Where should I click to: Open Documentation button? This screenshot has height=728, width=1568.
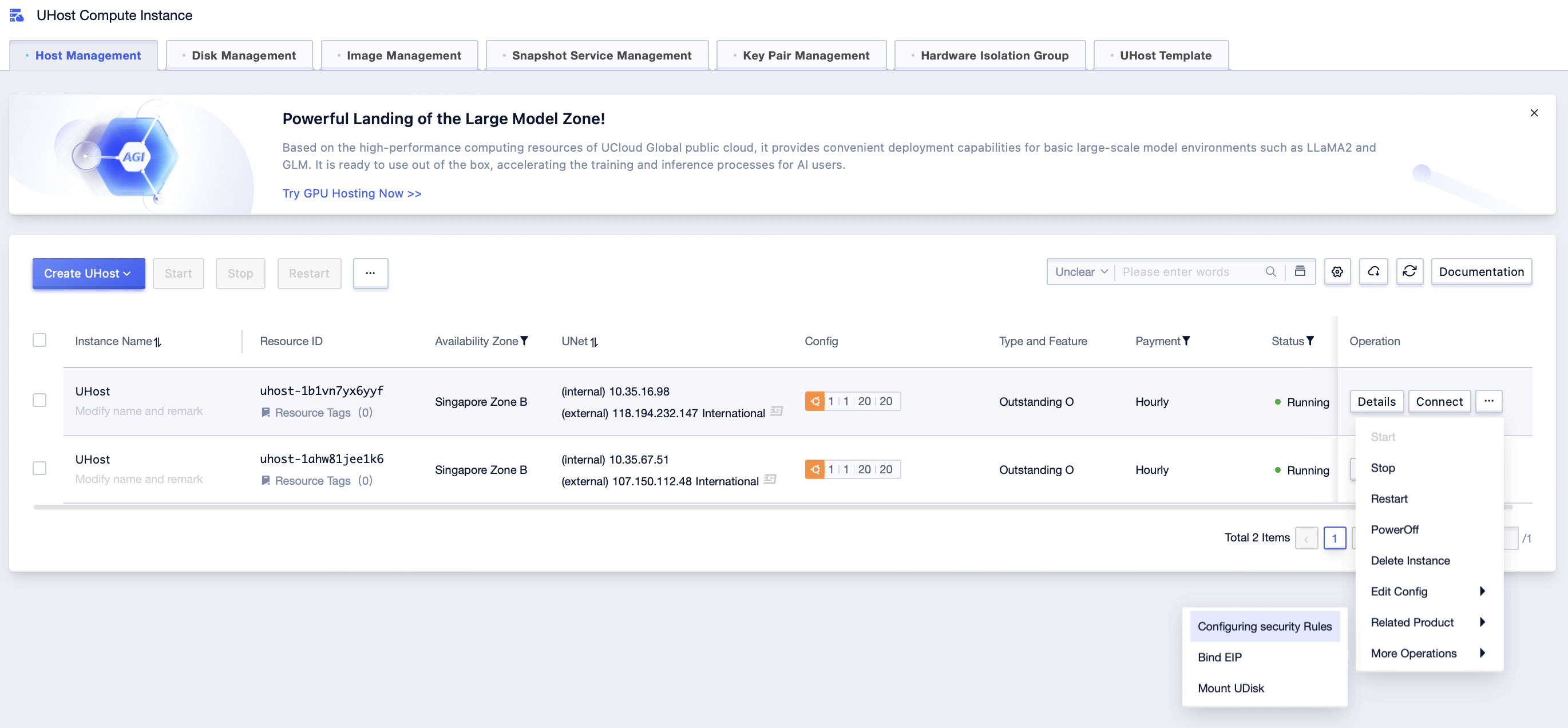tap(1481, 271)
